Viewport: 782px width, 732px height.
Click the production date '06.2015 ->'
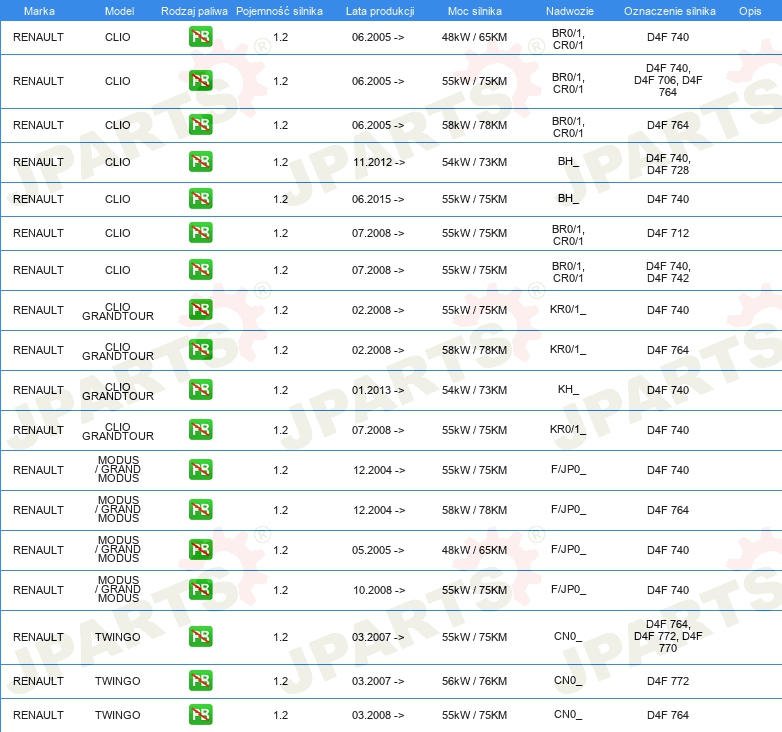378,199
